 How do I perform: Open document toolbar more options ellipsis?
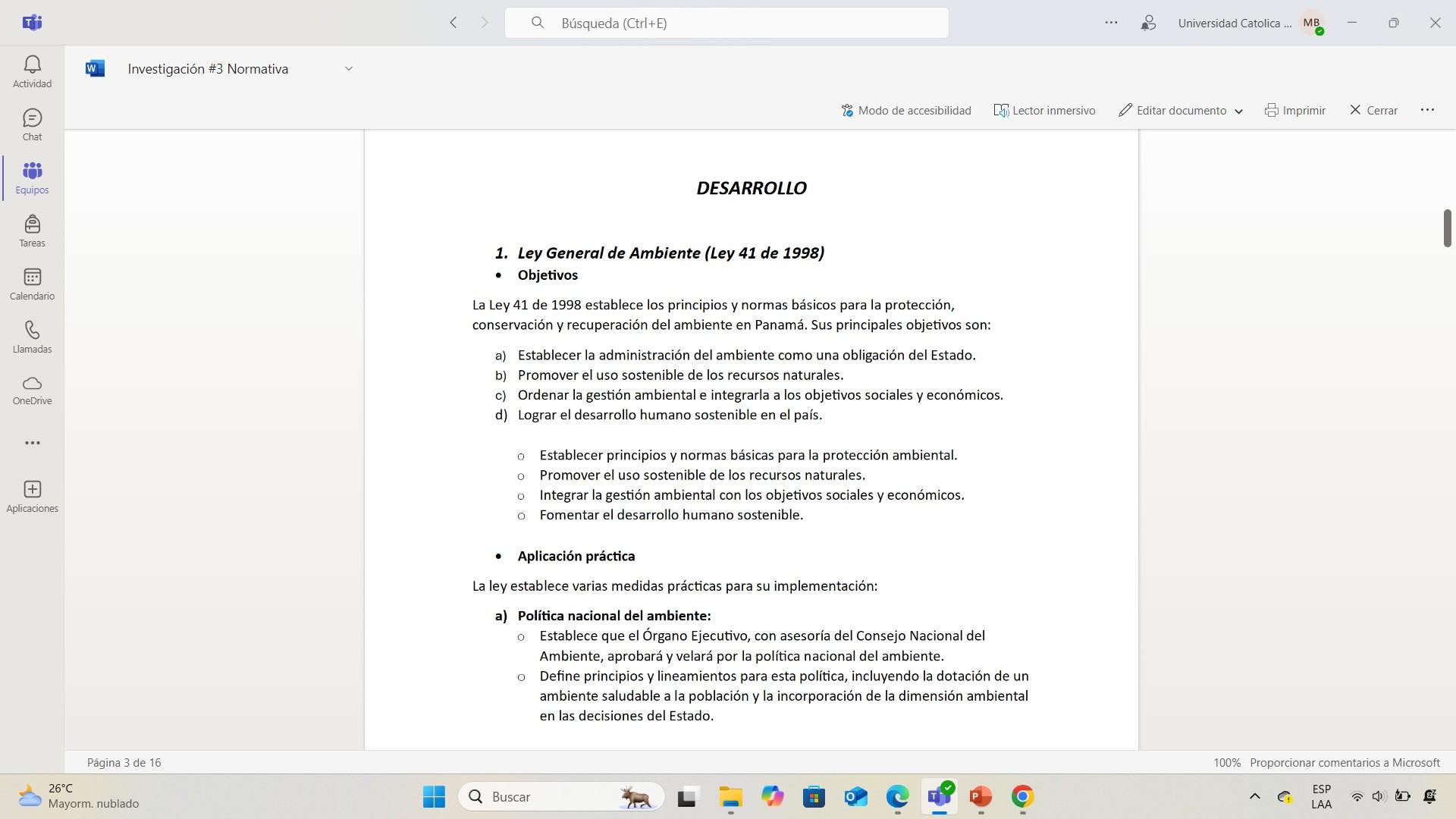[x=1427, y=110]
